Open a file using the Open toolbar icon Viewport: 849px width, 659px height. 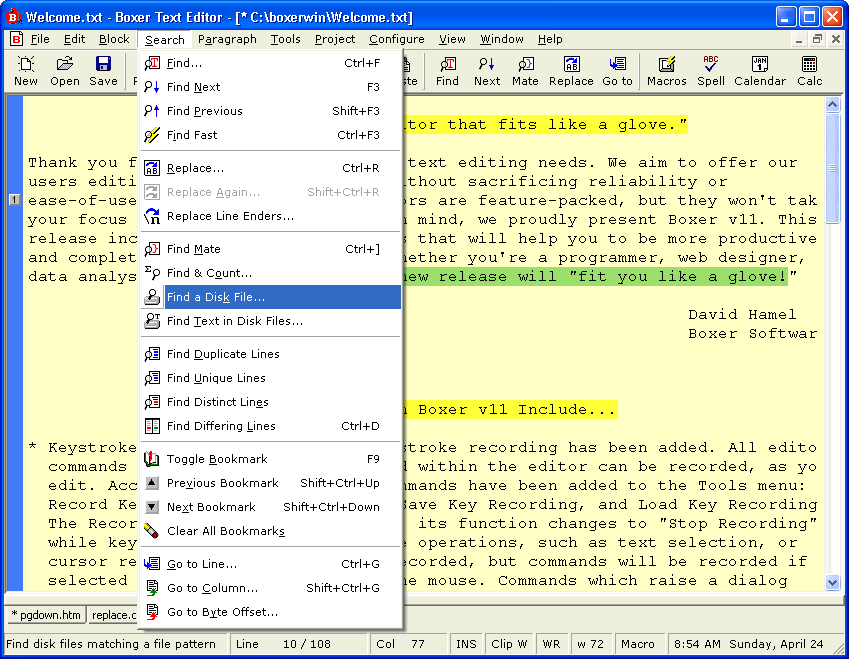(x=65, y=71)
